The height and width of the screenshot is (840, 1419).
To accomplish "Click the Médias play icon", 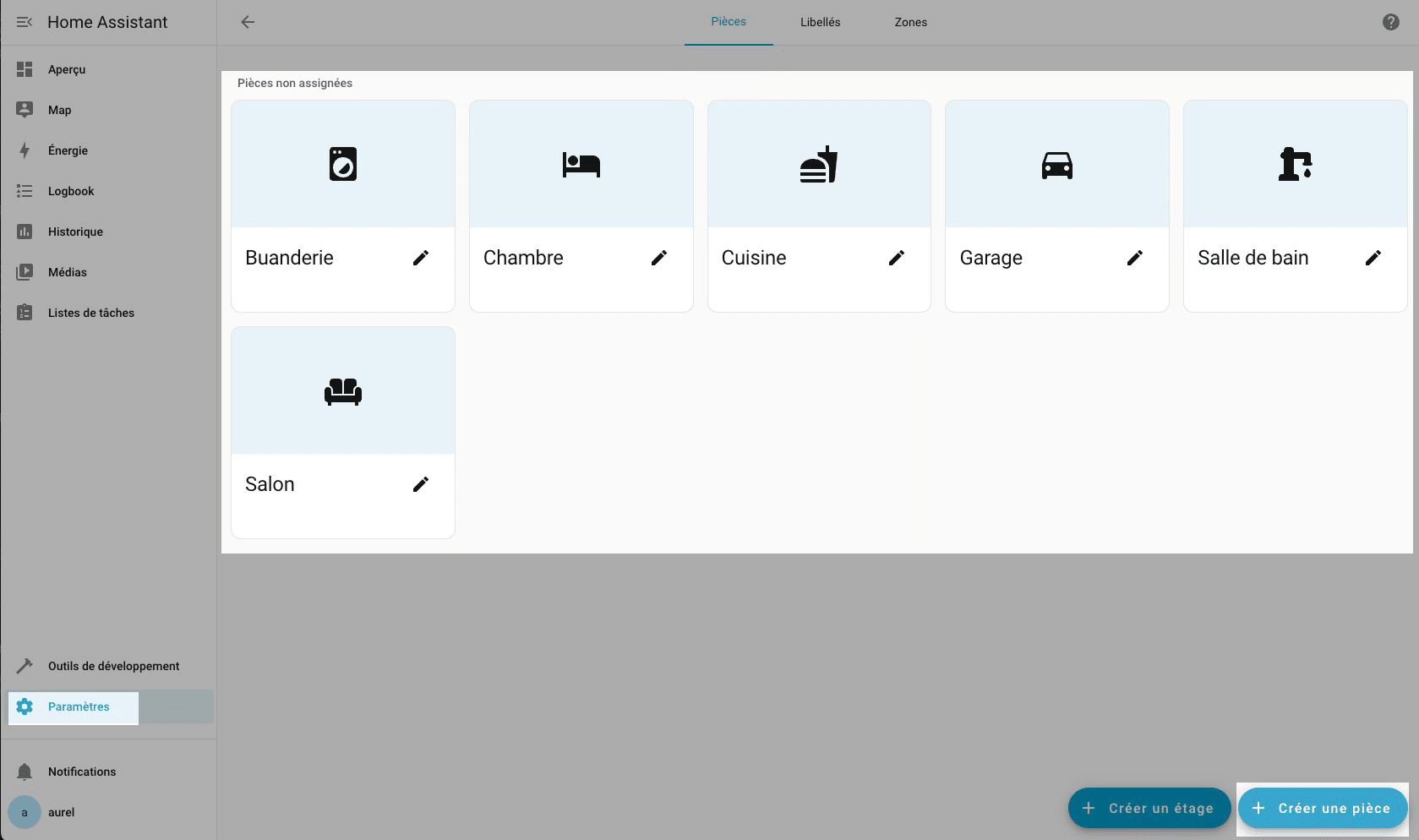I will [x=25, y=272].
